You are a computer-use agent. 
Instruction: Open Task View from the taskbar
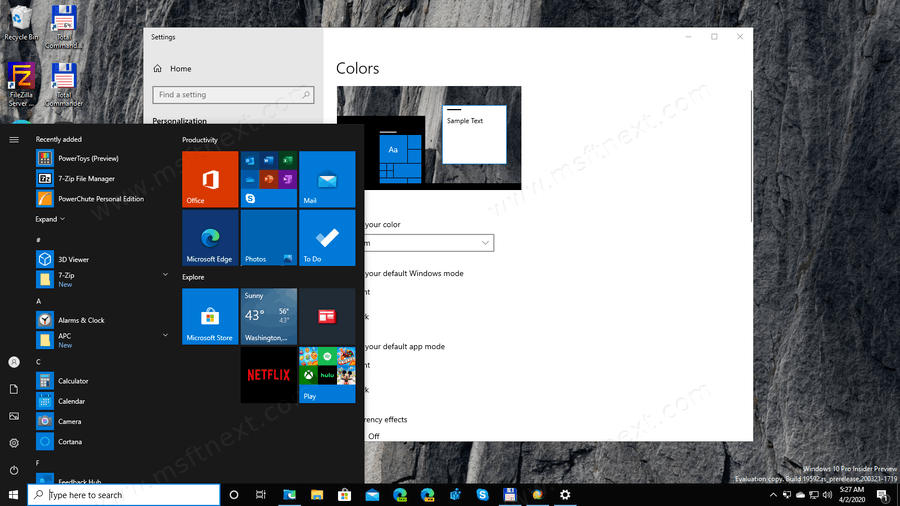(x=261, y=495)
